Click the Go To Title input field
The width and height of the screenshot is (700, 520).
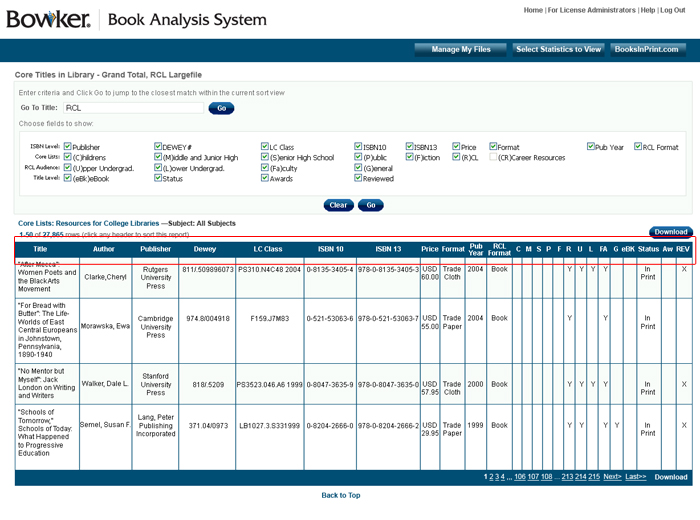coord(133,108)
